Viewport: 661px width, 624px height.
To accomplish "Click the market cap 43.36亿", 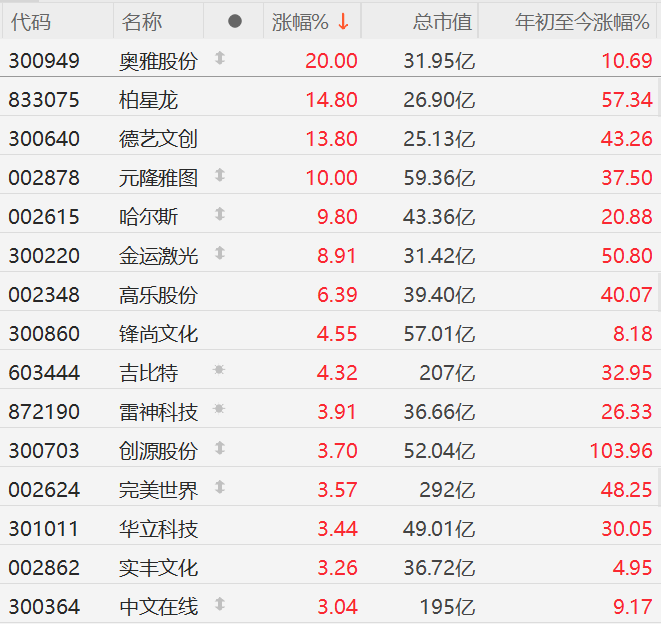I will coord(439,217).
